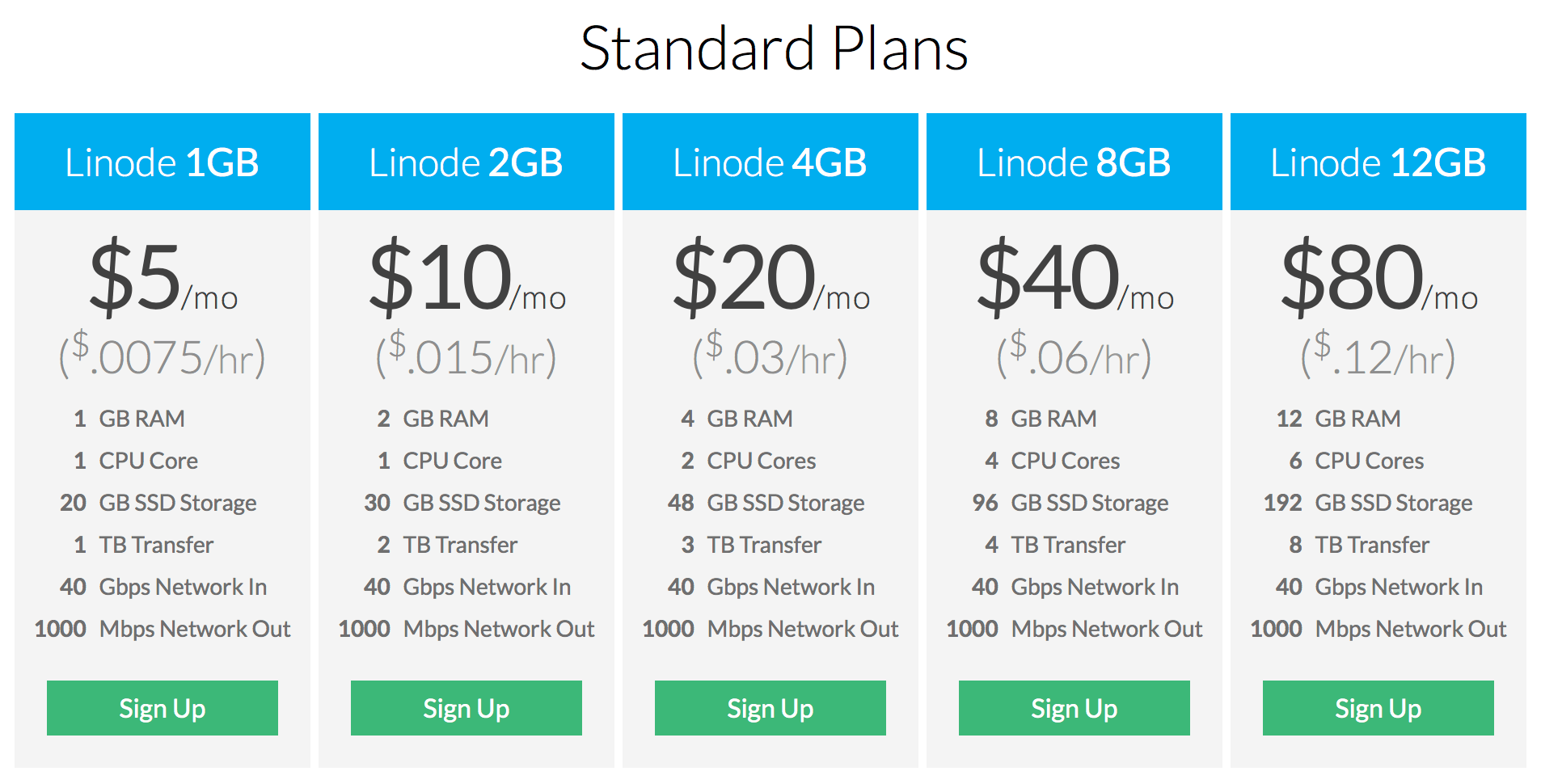Click the $80/mo price text
Screen dimensions: 1541x784
[x=1379, y=276]
